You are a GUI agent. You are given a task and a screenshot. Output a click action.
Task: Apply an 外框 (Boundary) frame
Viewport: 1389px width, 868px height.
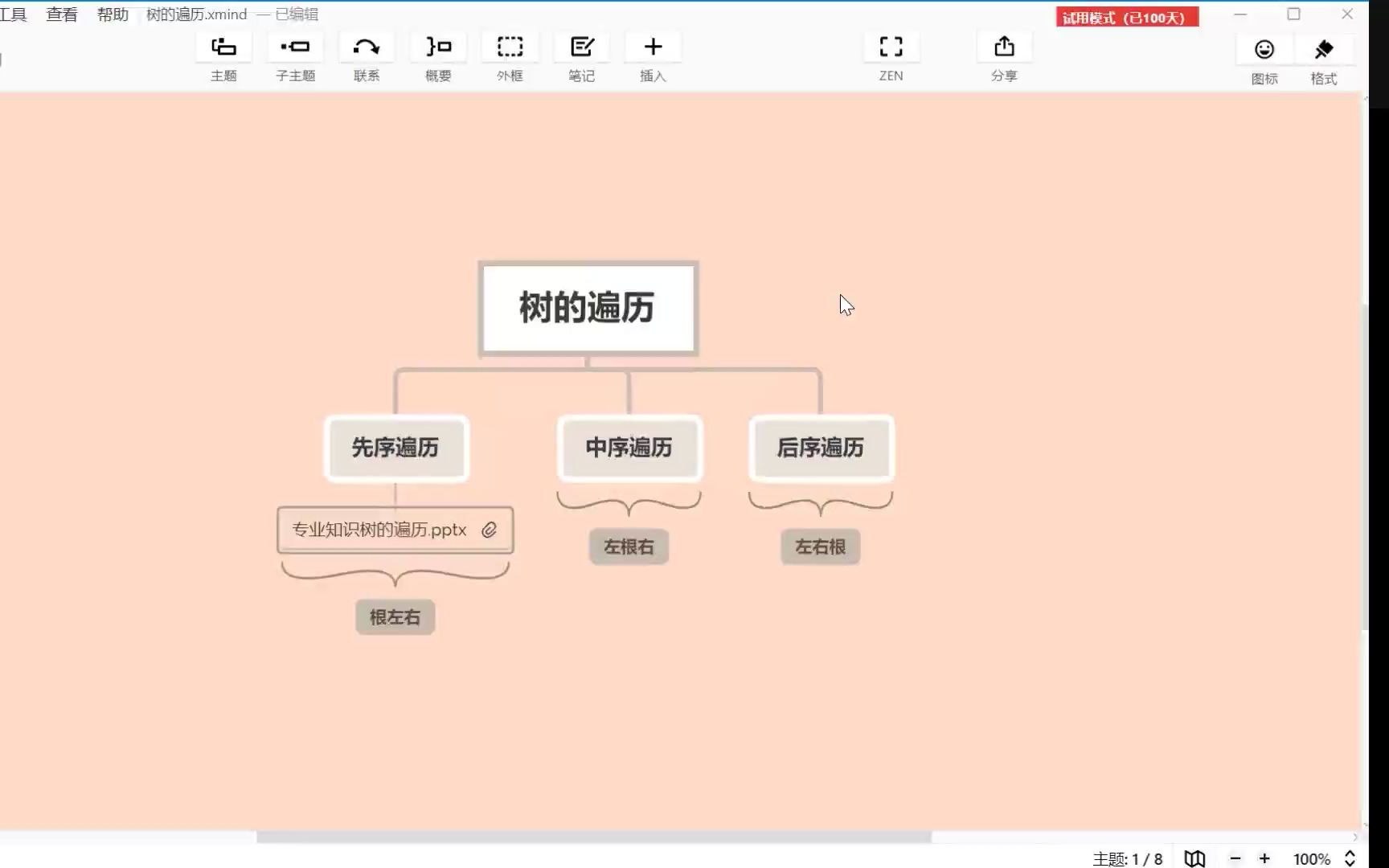(509, 56)
